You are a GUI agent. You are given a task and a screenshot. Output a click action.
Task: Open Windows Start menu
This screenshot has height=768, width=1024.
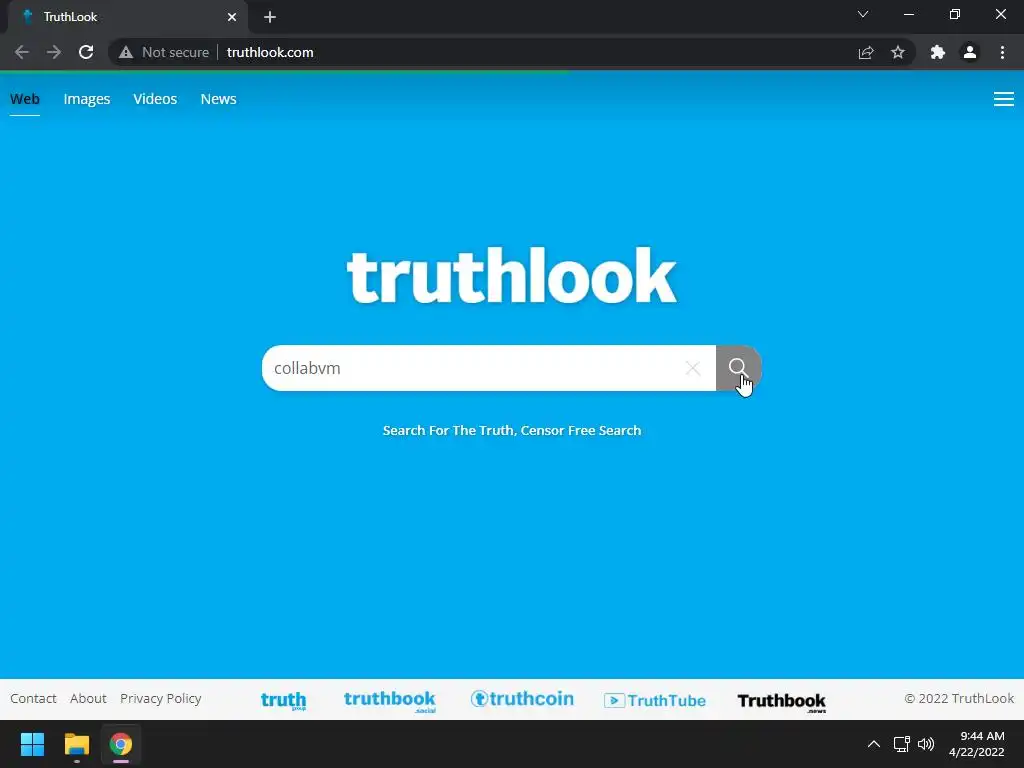tap(32, 744)
